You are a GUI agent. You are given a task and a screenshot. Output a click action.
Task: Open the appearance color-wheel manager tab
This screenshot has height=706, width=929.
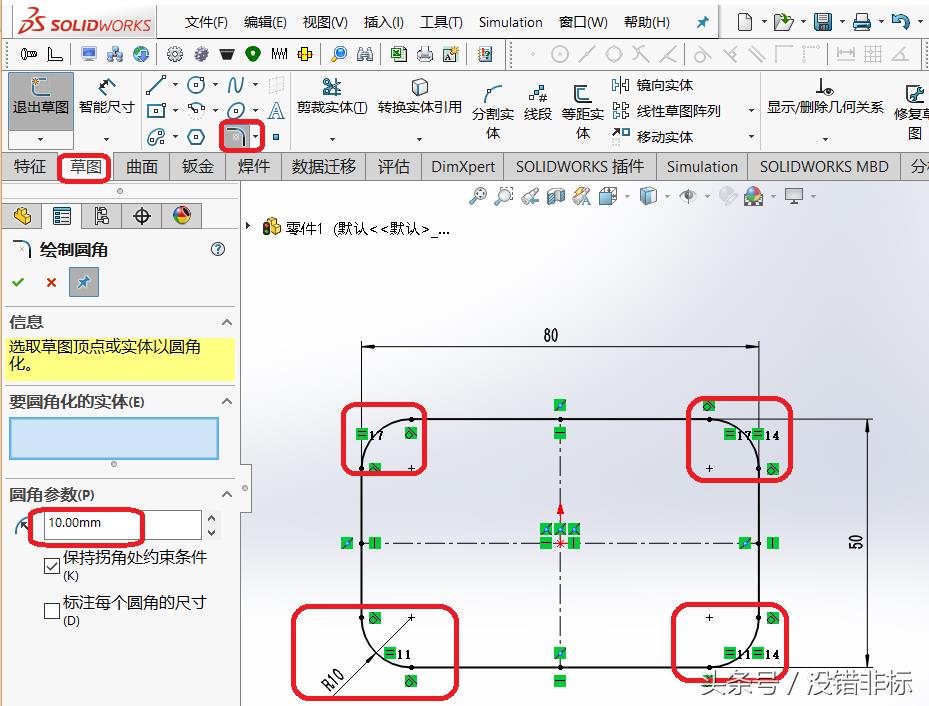(181, 215)
